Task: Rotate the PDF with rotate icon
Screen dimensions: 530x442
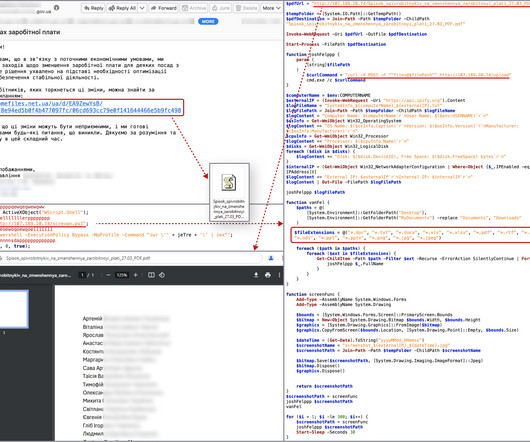Action: click(162, 275)
